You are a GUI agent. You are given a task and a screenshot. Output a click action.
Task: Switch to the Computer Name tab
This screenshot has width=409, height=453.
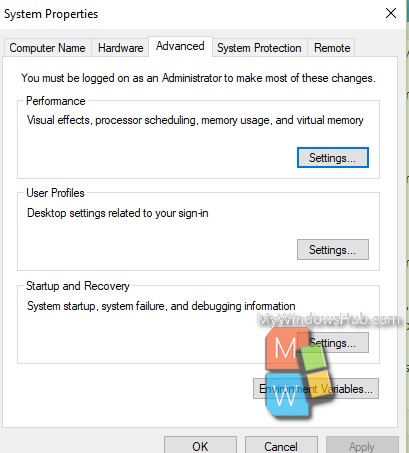[x=47, y=48]
